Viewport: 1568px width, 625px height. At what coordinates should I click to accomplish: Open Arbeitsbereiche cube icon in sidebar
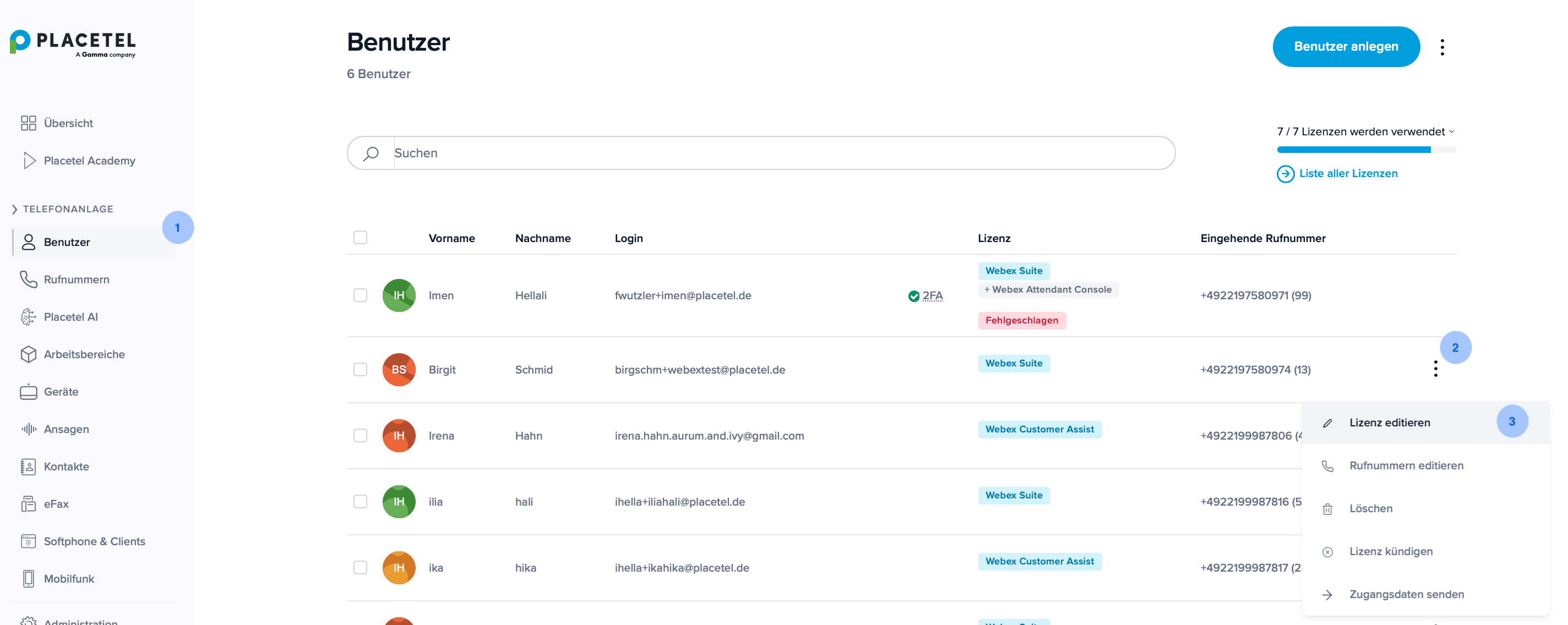coord(28,354)
